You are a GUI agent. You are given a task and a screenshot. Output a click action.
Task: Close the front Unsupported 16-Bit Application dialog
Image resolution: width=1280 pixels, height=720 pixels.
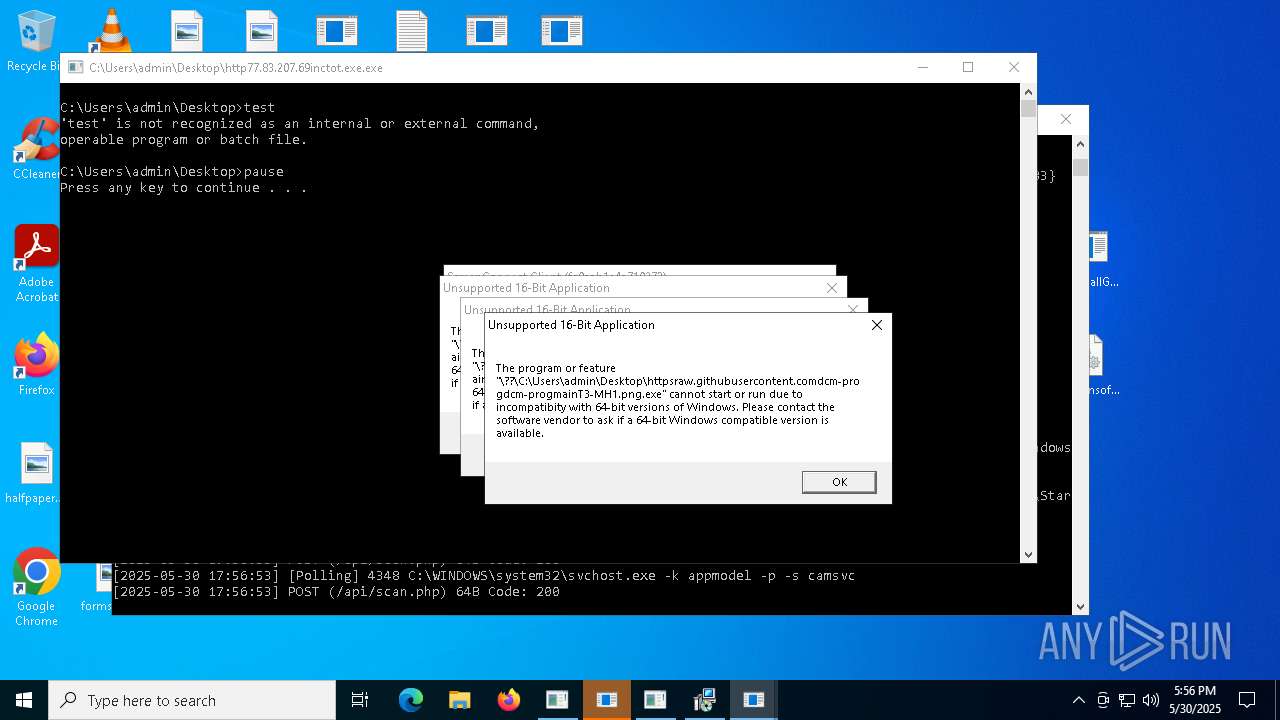[x=877, y=325]
